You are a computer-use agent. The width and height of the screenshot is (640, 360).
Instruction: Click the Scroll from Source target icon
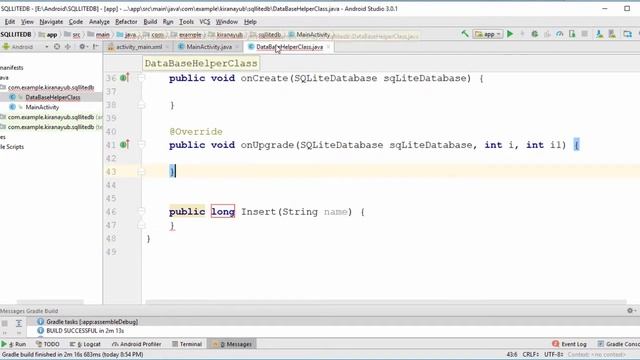tap(57, 47)
